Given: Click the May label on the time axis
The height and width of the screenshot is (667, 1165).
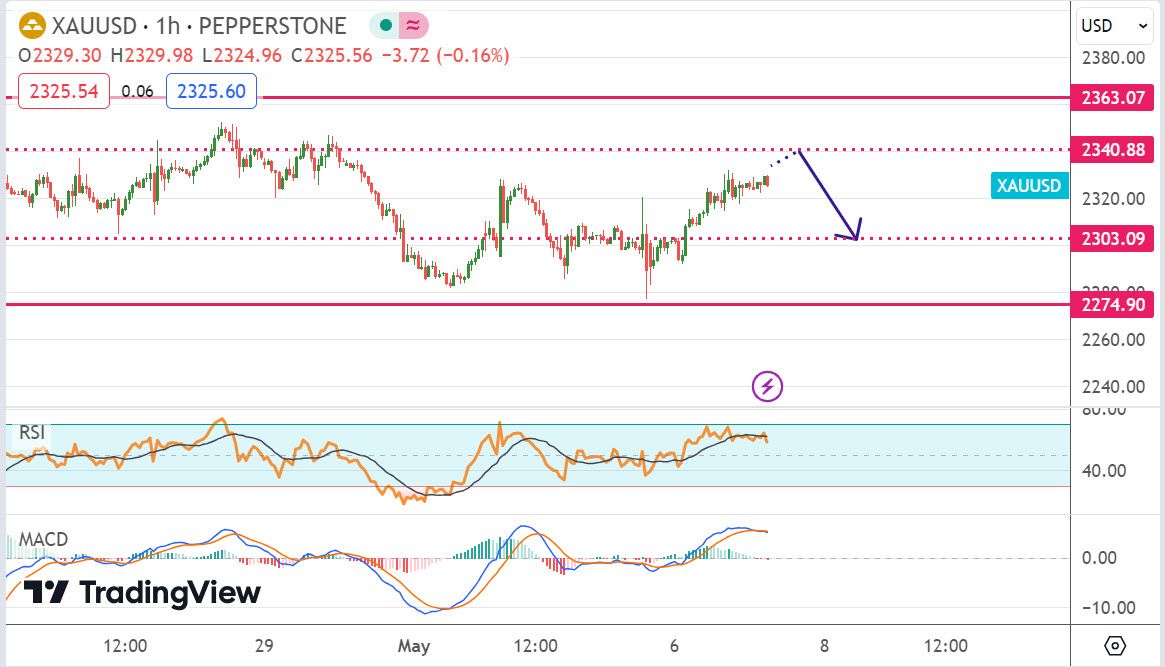Looking at the screenshot, I should 413,645.
